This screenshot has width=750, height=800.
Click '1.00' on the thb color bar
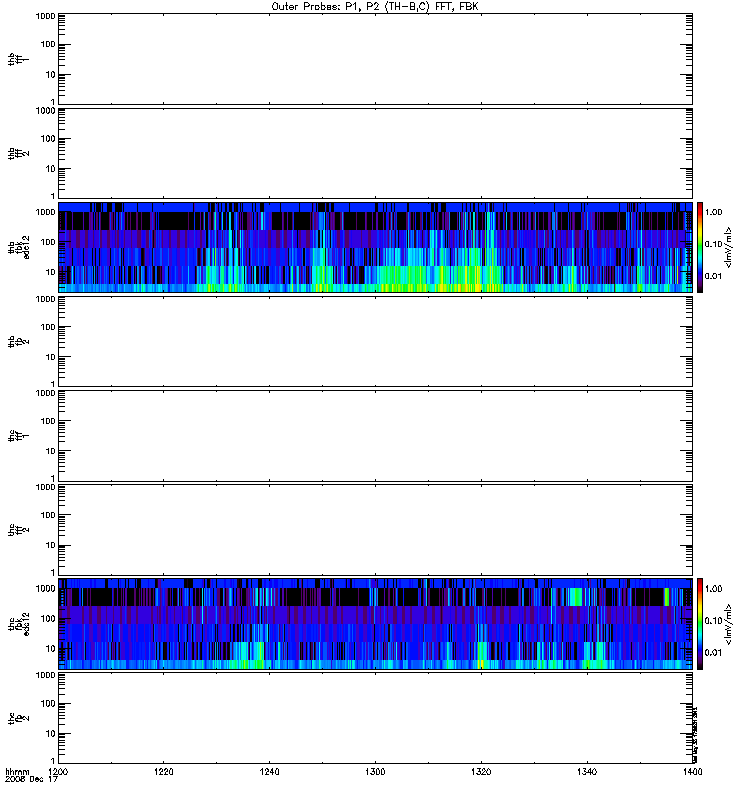(713, 212)
